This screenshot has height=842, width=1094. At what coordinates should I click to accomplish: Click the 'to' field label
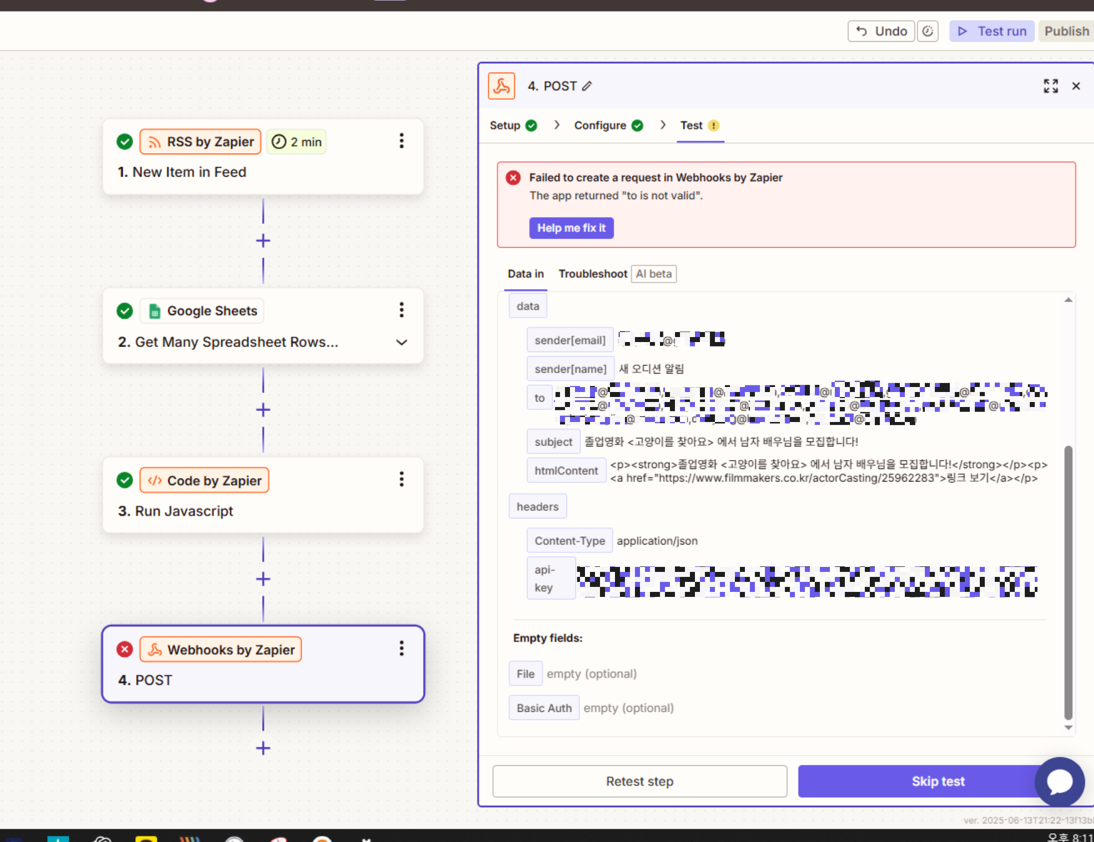[539, 398]
